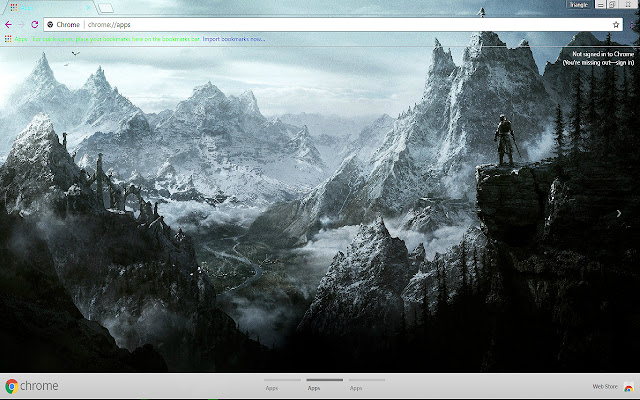Open the Web Store icon at bottom right
Viewport: 640px width, 400px height.
[628, 387]
